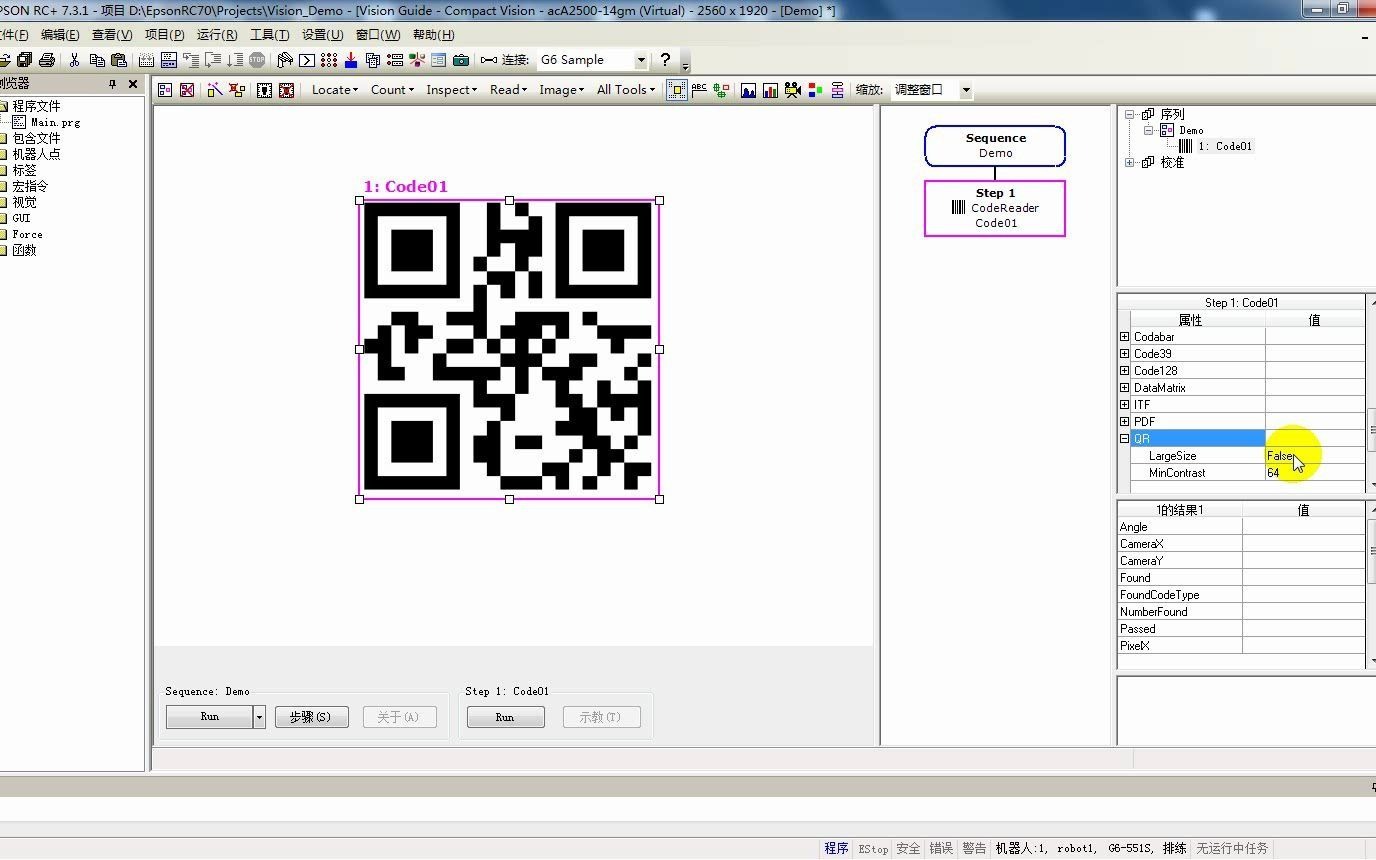The height and width of the screenshot is (860, 1376).
Task: Open the Statistics bar chart icon
Action: coord(770,90)
